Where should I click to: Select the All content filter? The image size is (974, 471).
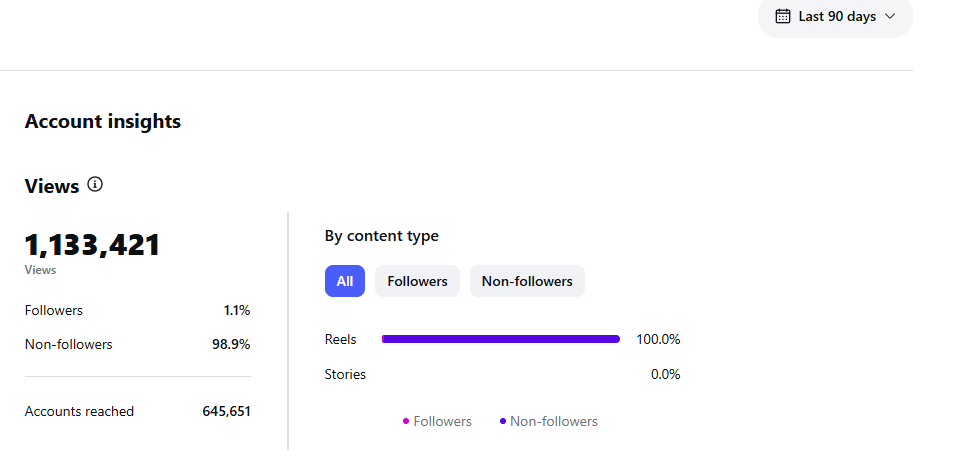[x=345, y=281]
